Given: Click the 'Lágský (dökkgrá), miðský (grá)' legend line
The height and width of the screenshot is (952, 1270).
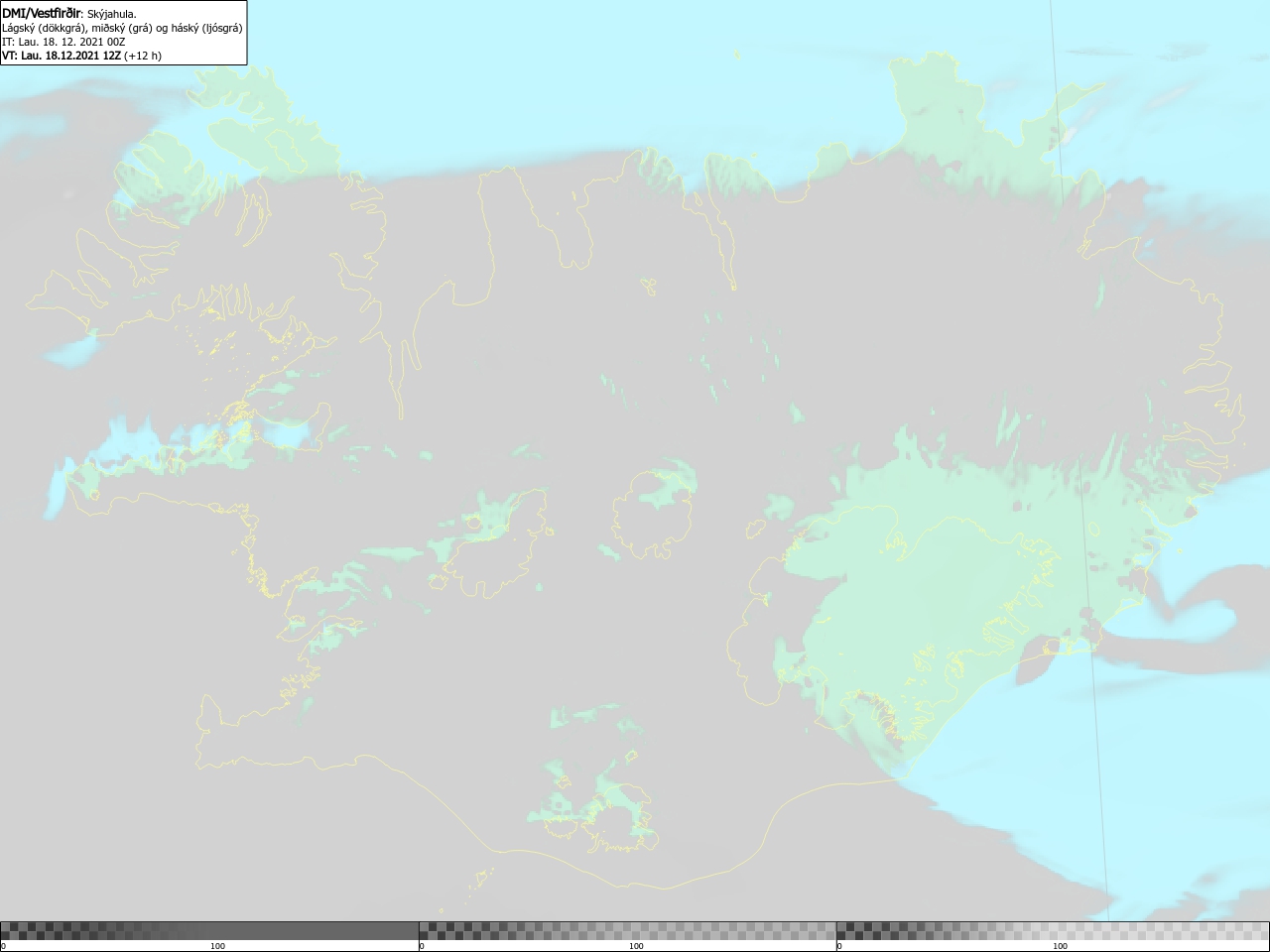Looking at the screenshot, I should tap(122, 28).
